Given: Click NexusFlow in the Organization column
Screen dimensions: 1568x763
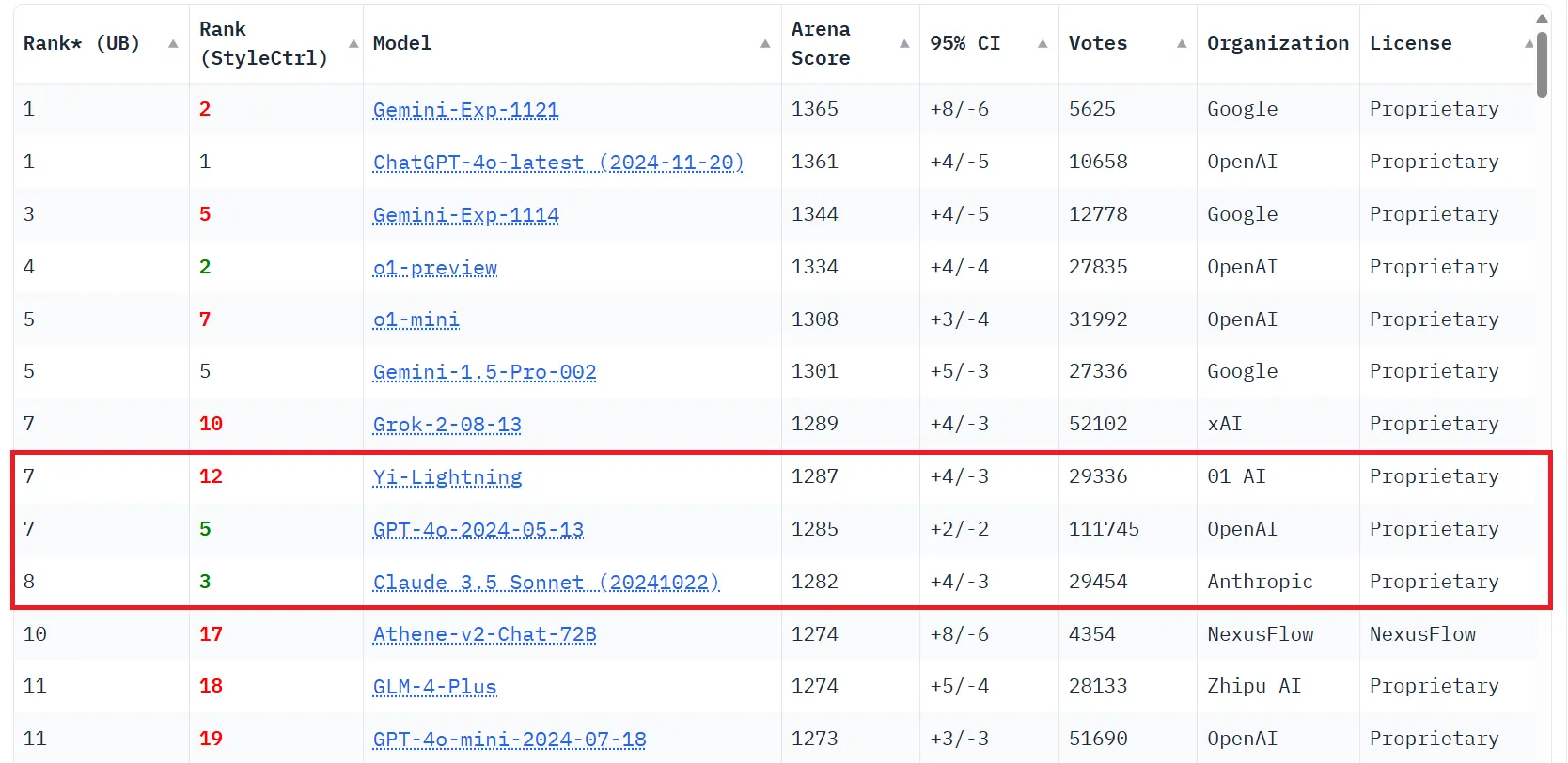Looking at the screenshot, I should tap(1261, 634).
